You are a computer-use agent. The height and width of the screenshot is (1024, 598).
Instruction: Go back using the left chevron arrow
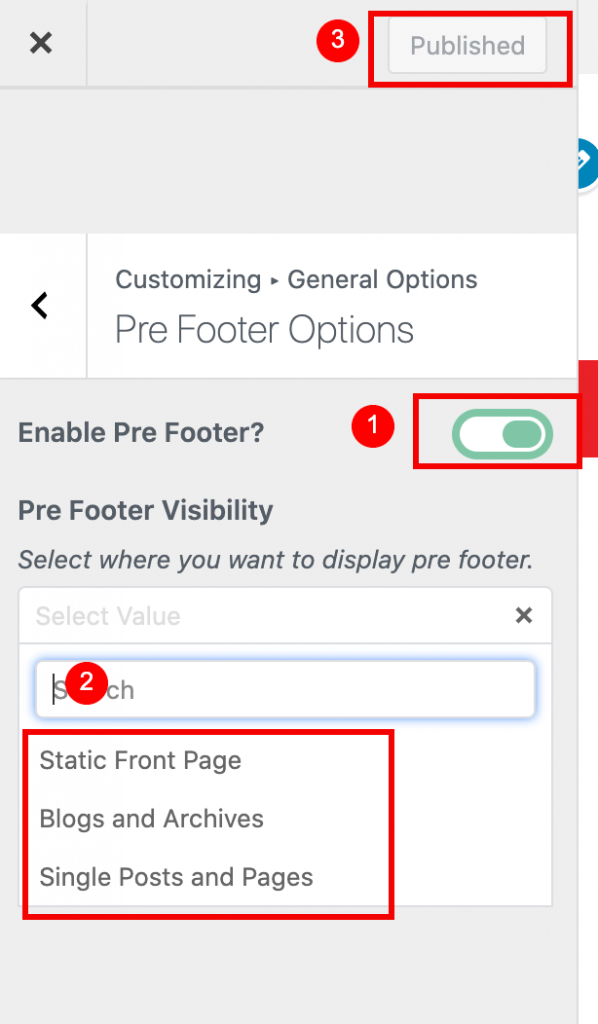40,305
